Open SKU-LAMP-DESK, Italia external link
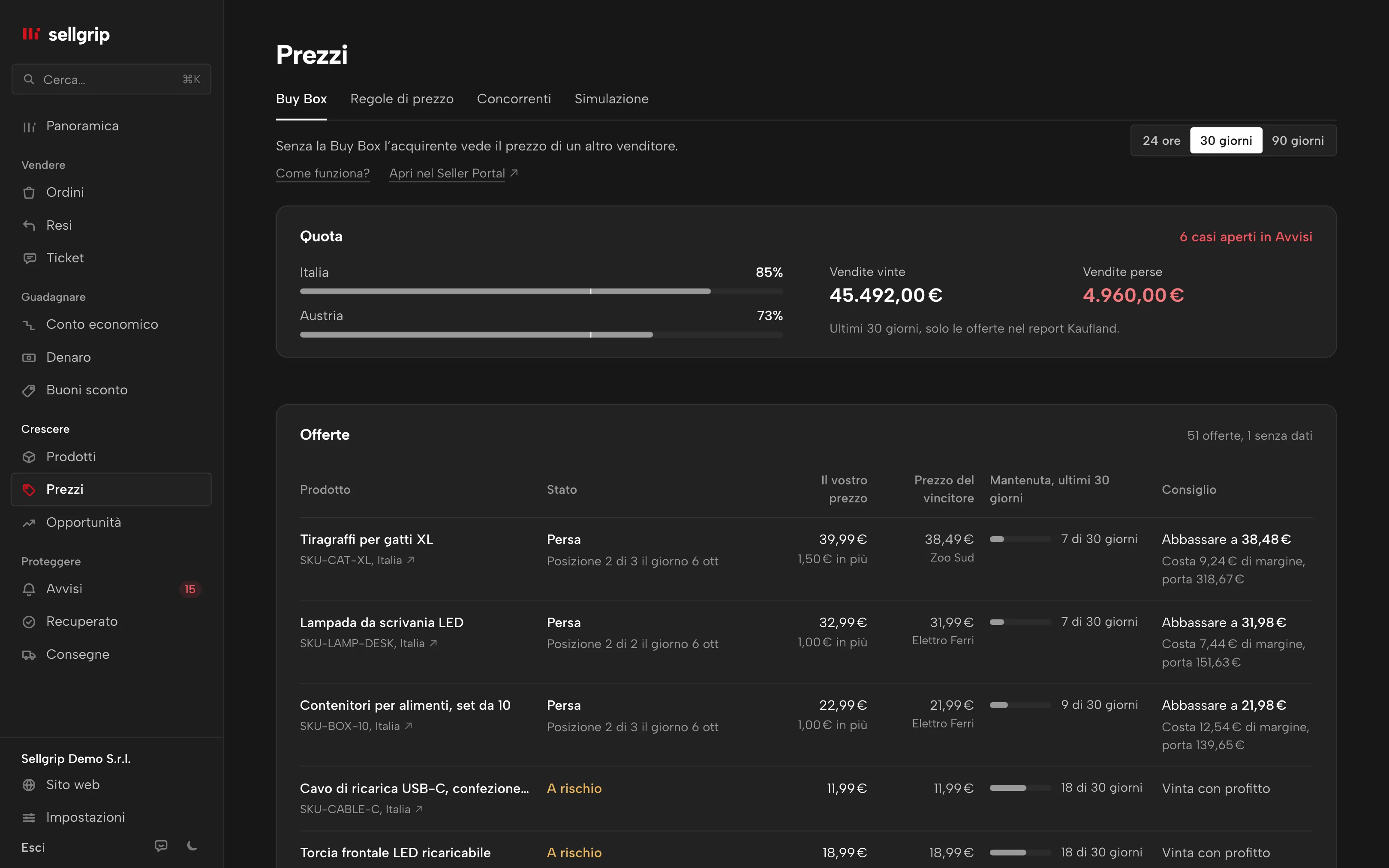Viewport: 1389px width, 868px height. click(x=369, y=643)
